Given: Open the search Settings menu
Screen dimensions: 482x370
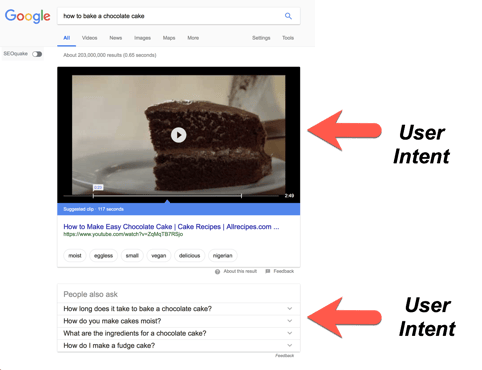Looking at the screenshot, I should tap(261, 38).
